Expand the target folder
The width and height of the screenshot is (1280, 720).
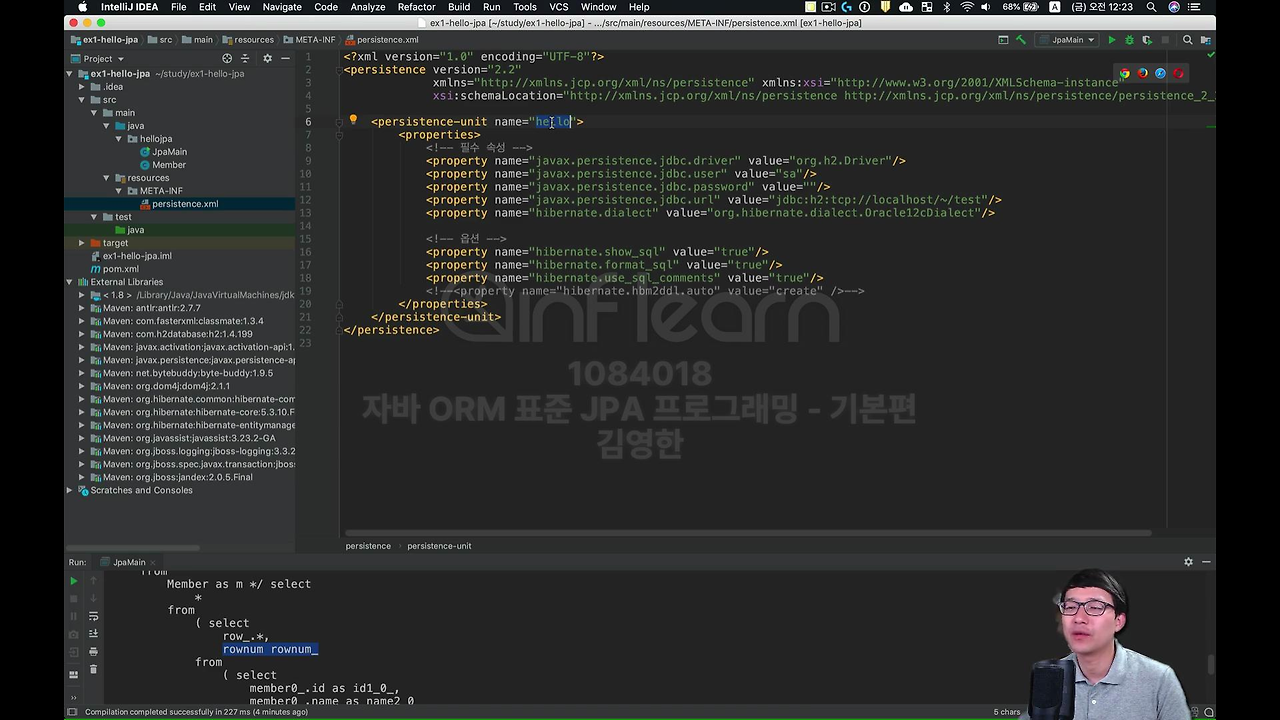point(82,243)
